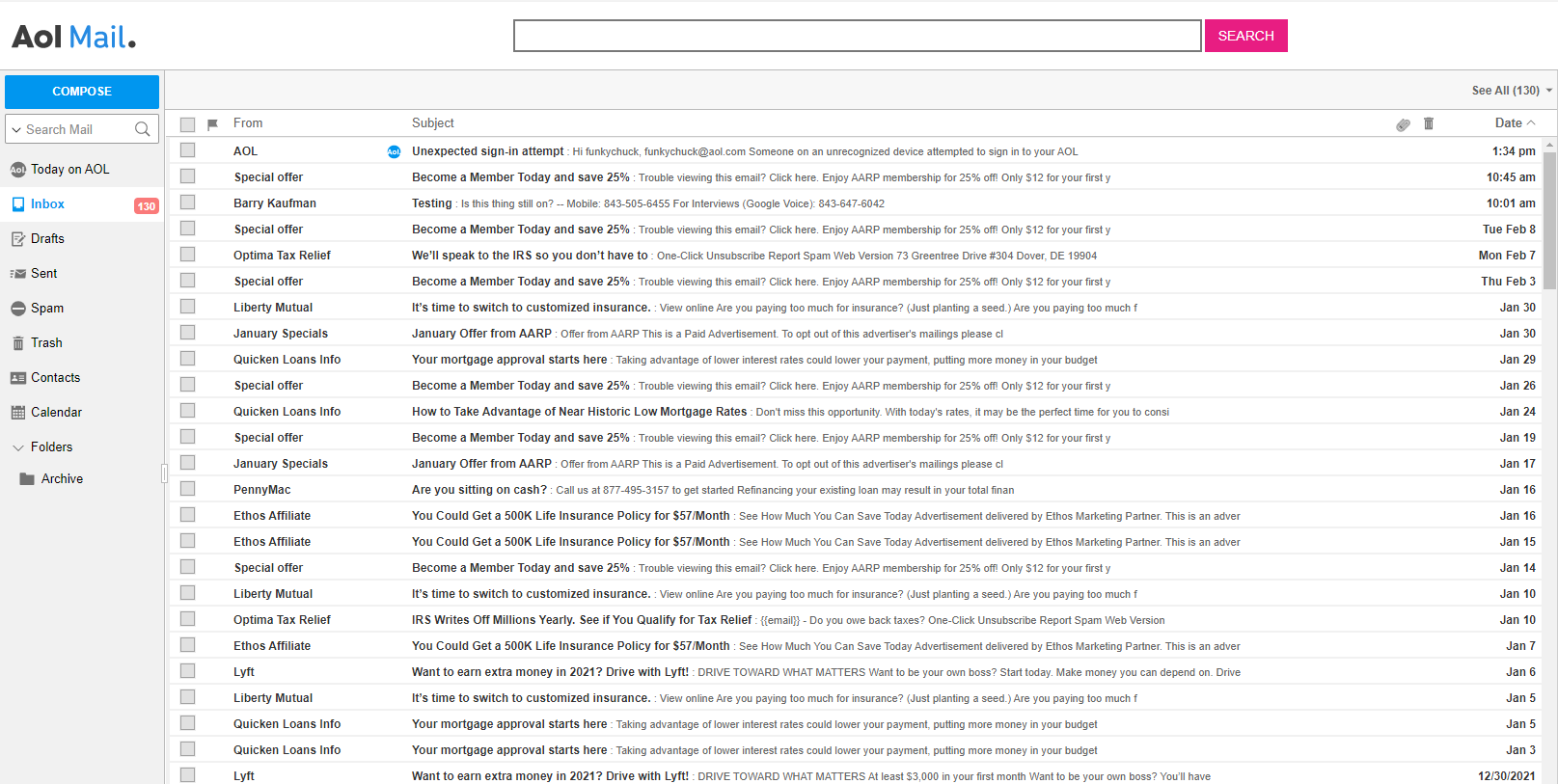Image resolution: width=1558 pixels, height=784 pixels.
Task: Click the Trash bin icon in sidebar
Action: (18, 343)
